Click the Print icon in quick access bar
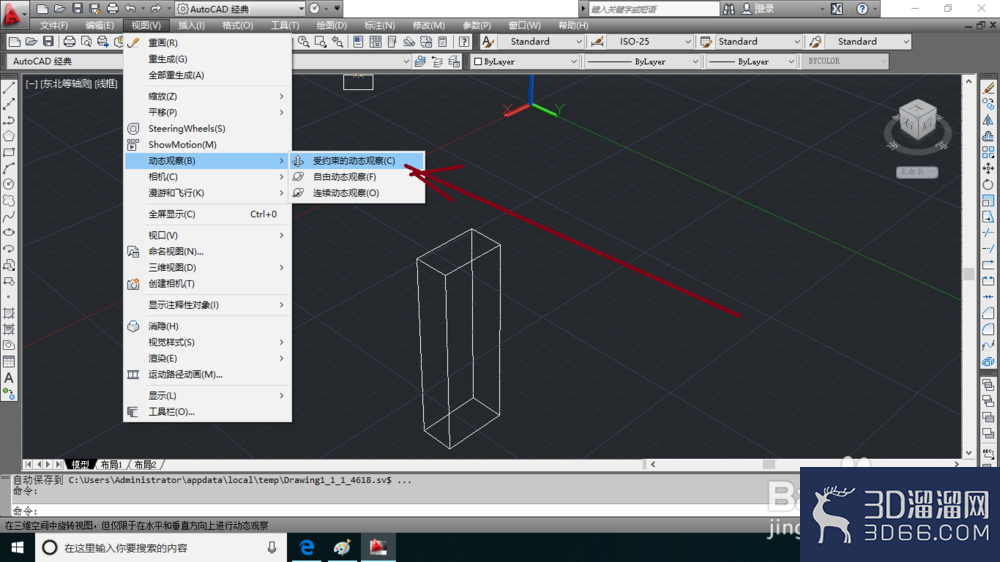Image resolution: width=1000 pixels, height=562 pixels. point(112,9)
